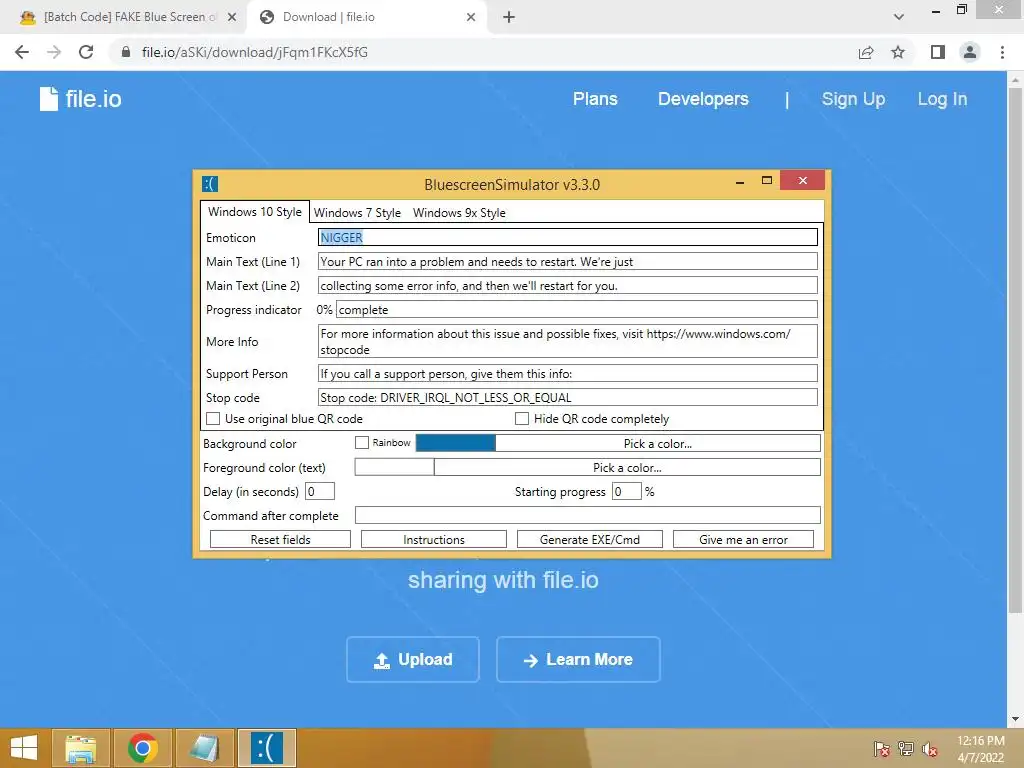The height and width of the screenshot is (768, 1024).
Task: Open the notepad-style taskbar app
Action: click(204, 748)
